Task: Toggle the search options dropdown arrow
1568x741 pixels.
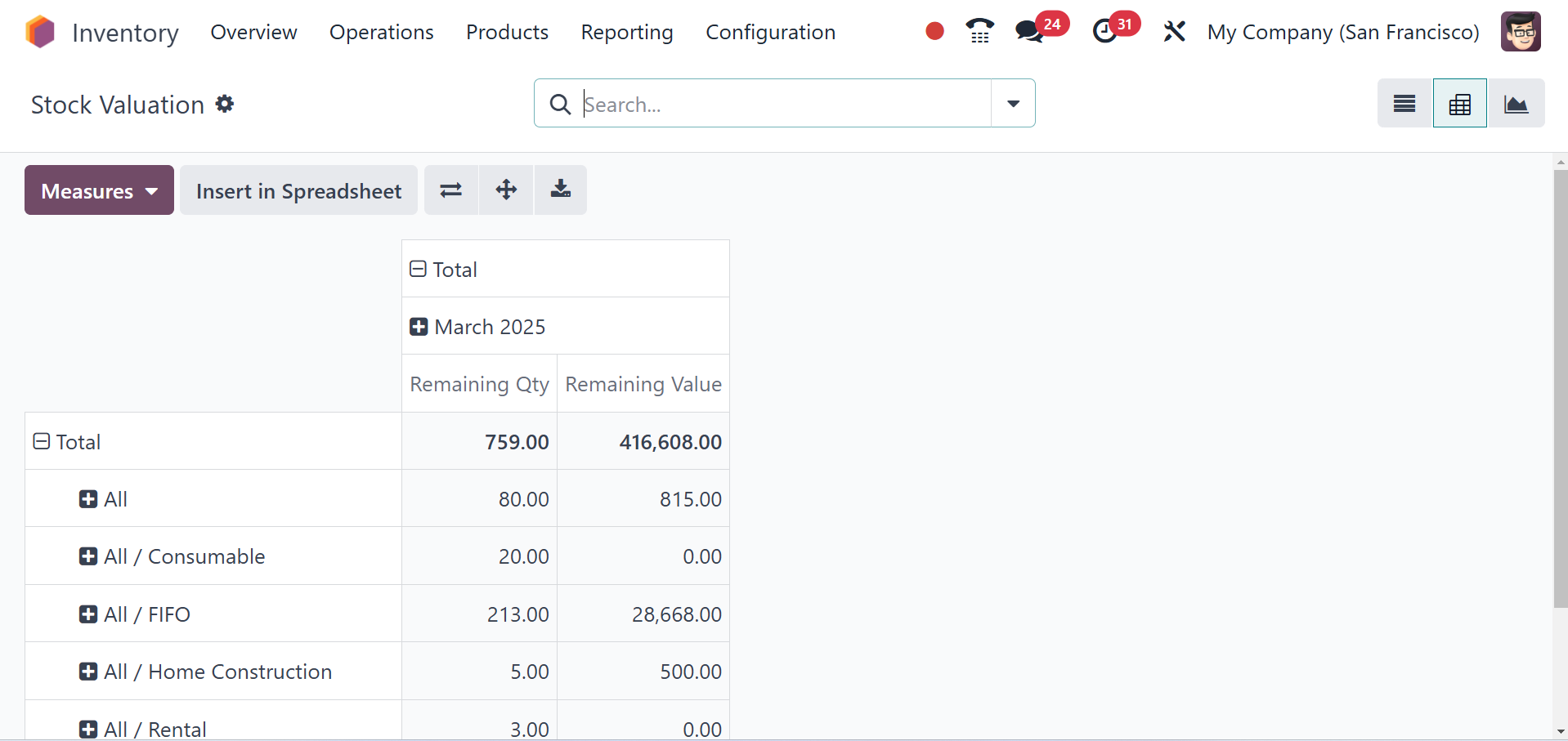Action: [x=1013, y=104]
